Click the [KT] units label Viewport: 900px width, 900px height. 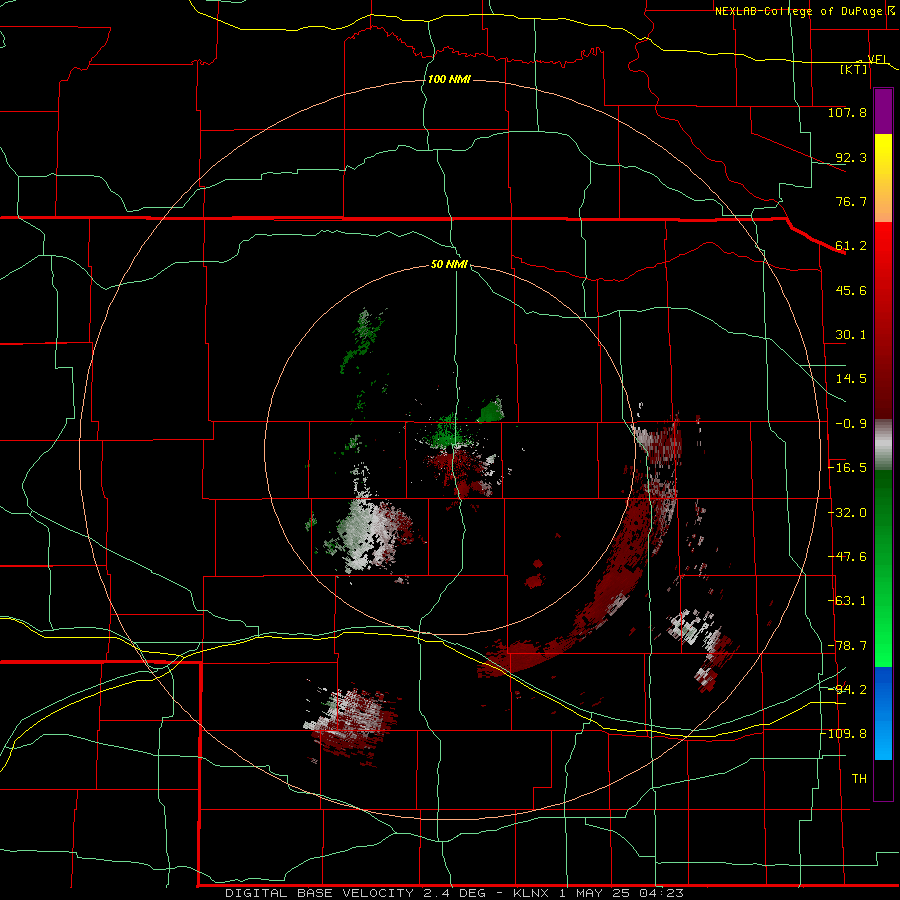click(x=854, y=69)
